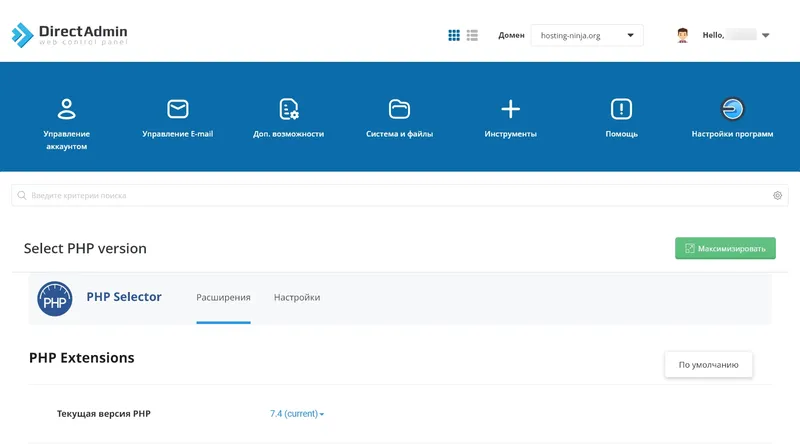800x447 pixels.
Task: Click the Инструменты label
Action: (x=510, y=134)
